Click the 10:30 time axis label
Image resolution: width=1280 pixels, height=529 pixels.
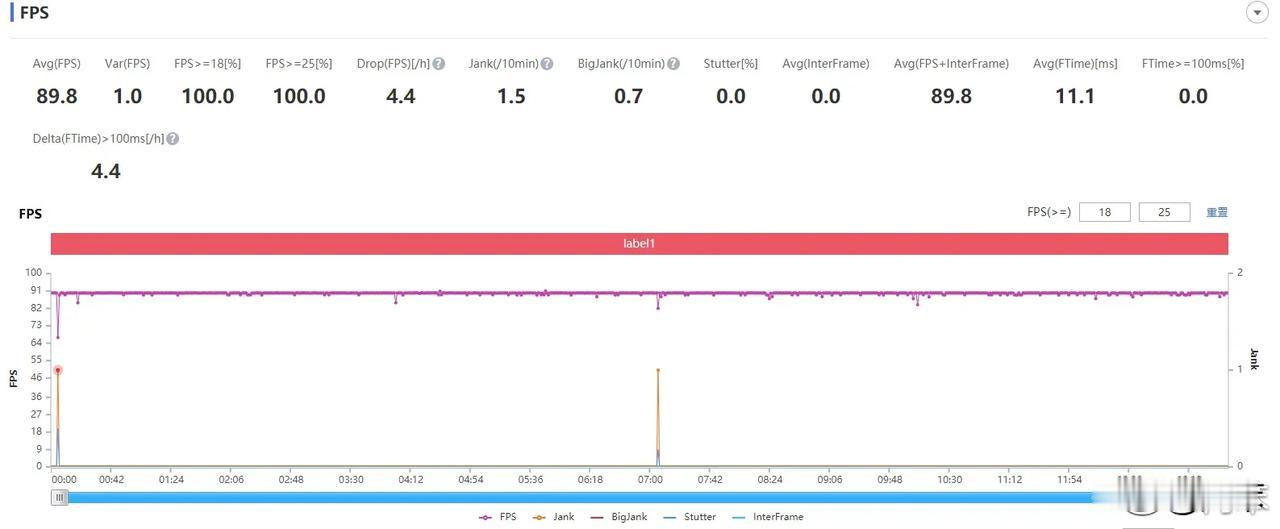[x=950, y=480]
